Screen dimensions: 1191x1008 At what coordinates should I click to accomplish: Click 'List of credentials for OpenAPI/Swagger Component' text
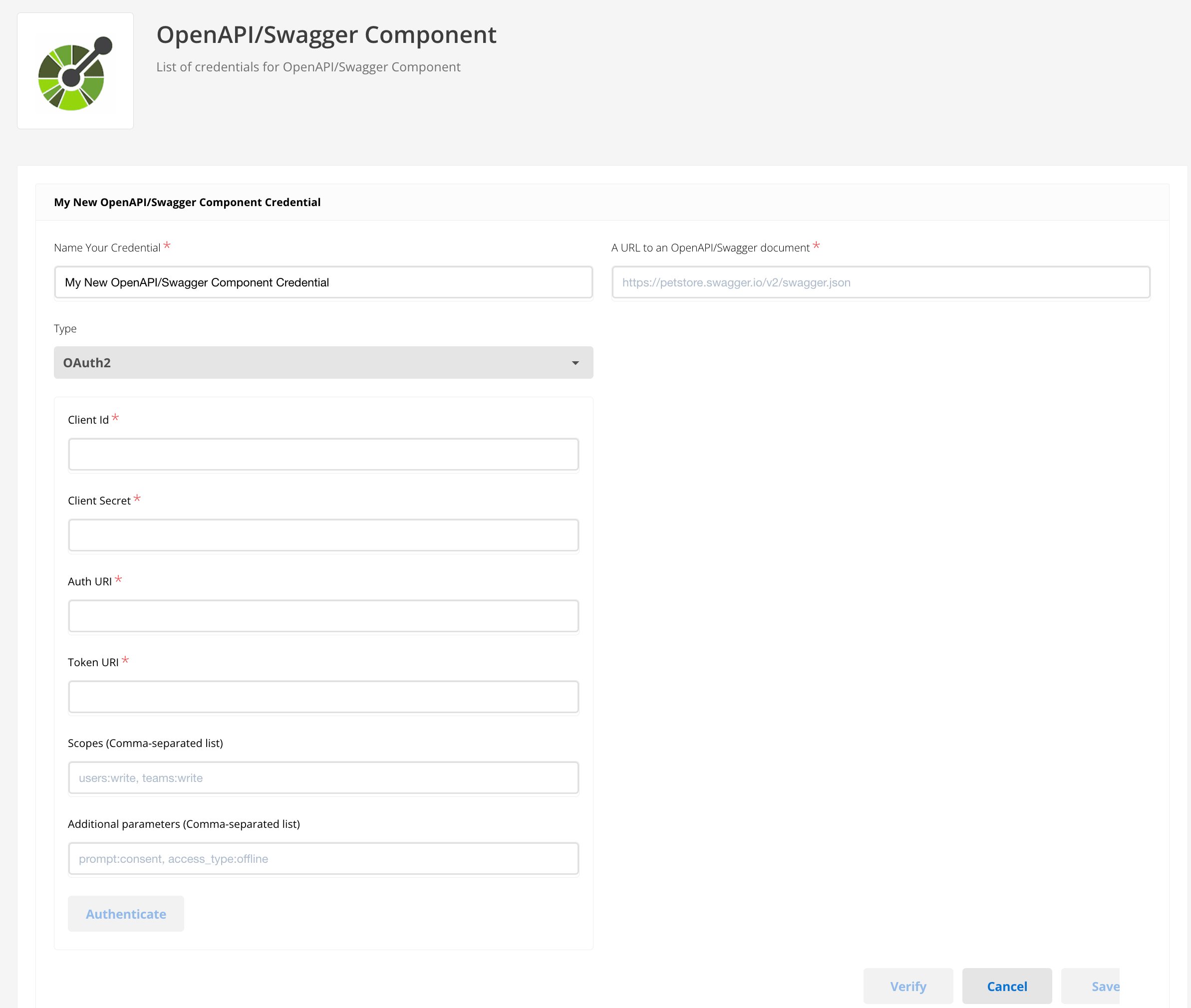(308, 67)
